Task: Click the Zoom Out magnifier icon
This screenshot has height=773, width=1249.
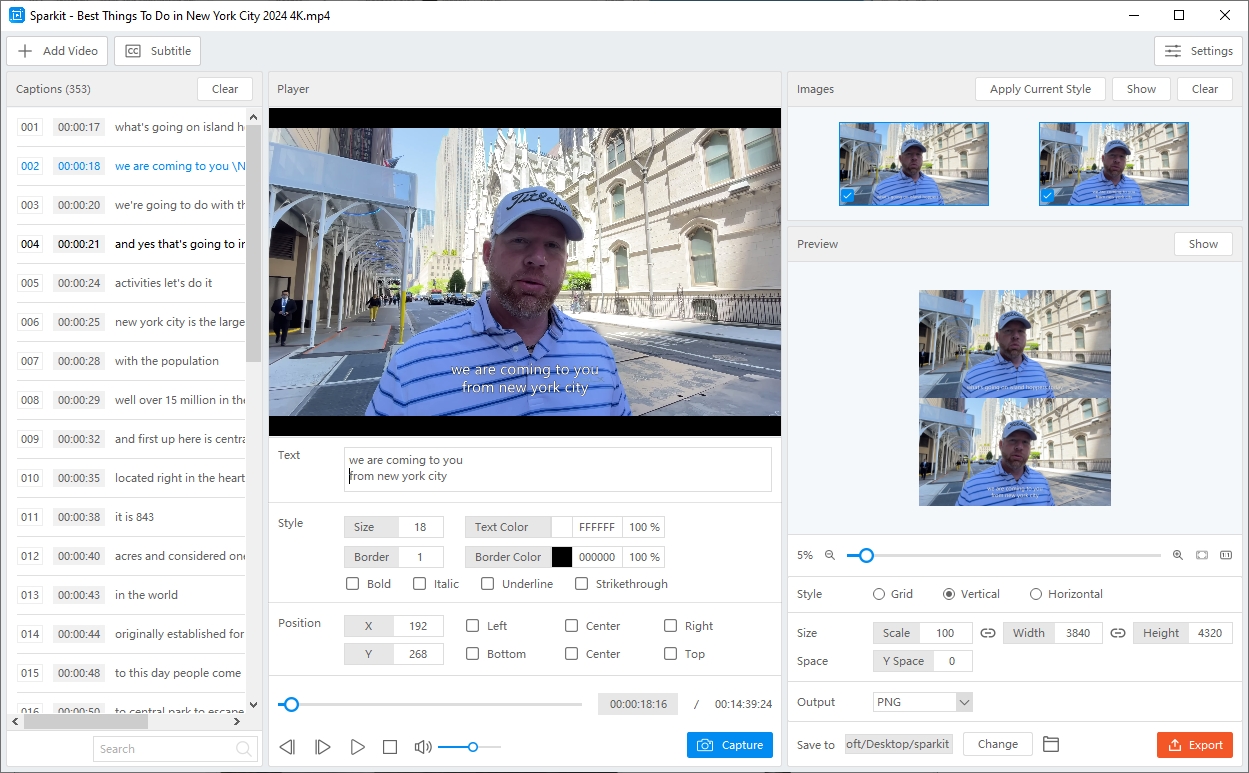Action: point(831,555)
